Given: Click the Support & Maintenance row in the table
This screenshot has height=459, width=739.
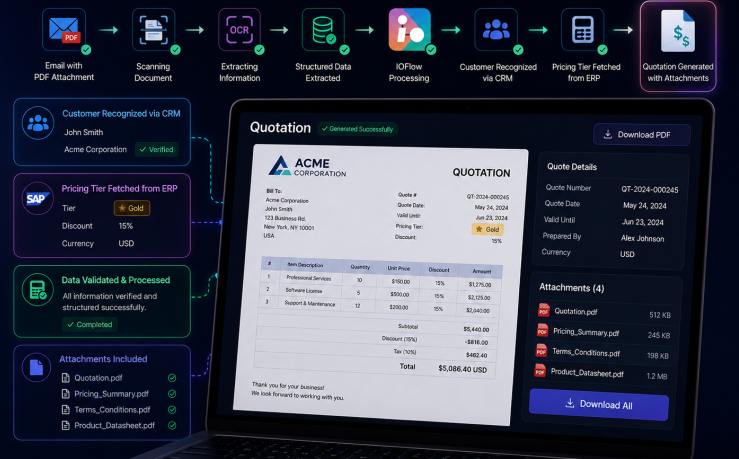Looking at the screenshot, I should 379,306.
